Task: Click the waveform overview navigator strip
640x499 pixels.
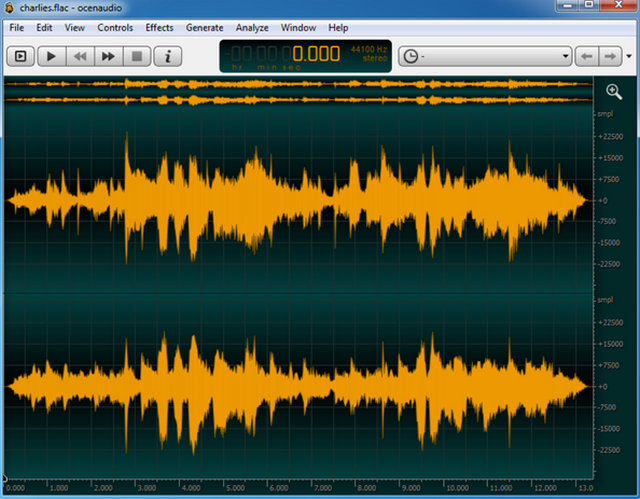Action: pos(298,92)
